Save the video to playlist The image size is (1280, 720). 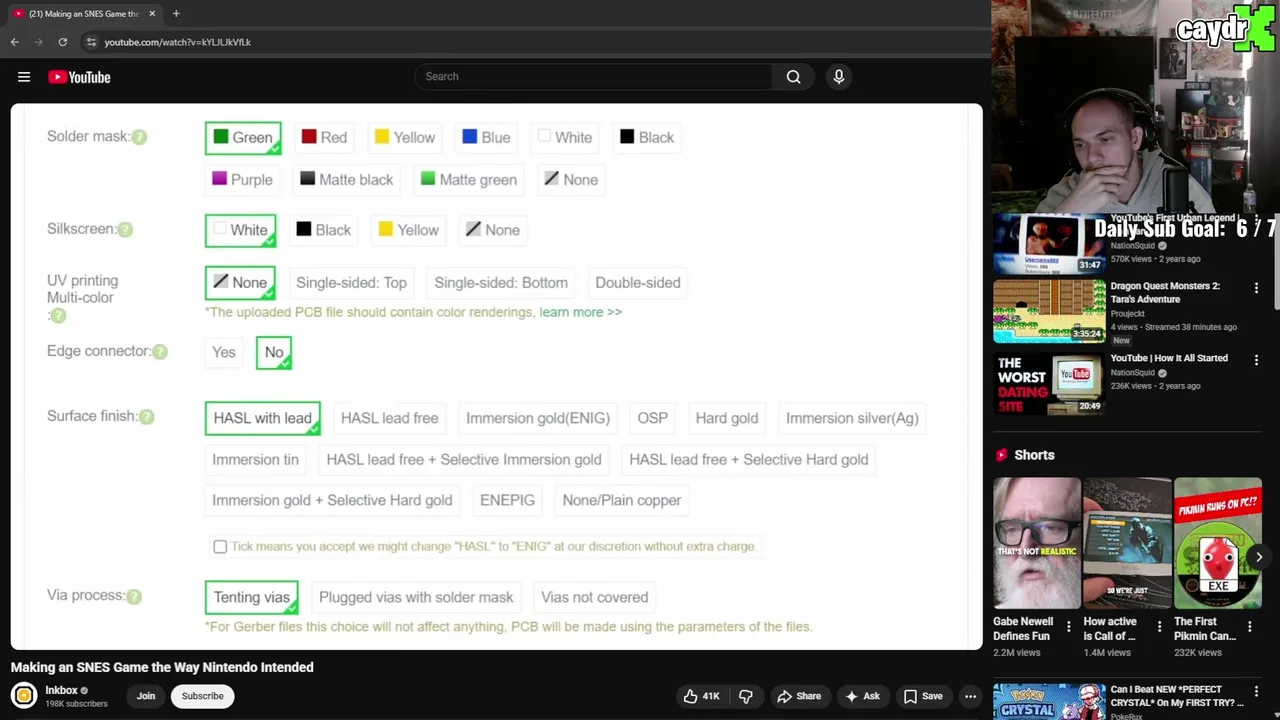(x=922, y=696)
